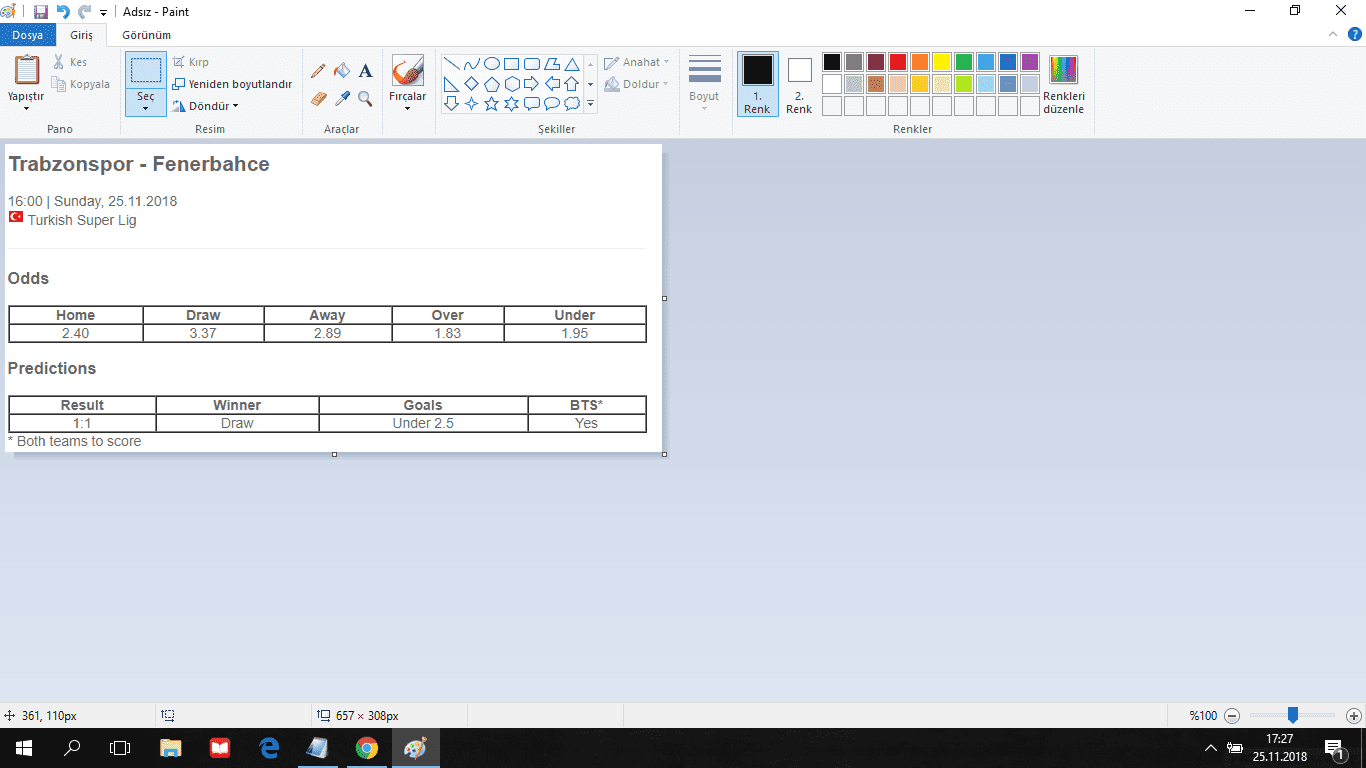1366x768 pixels.
Task: Open Renkleri düzenle color editor
Action: (1064, 84)
